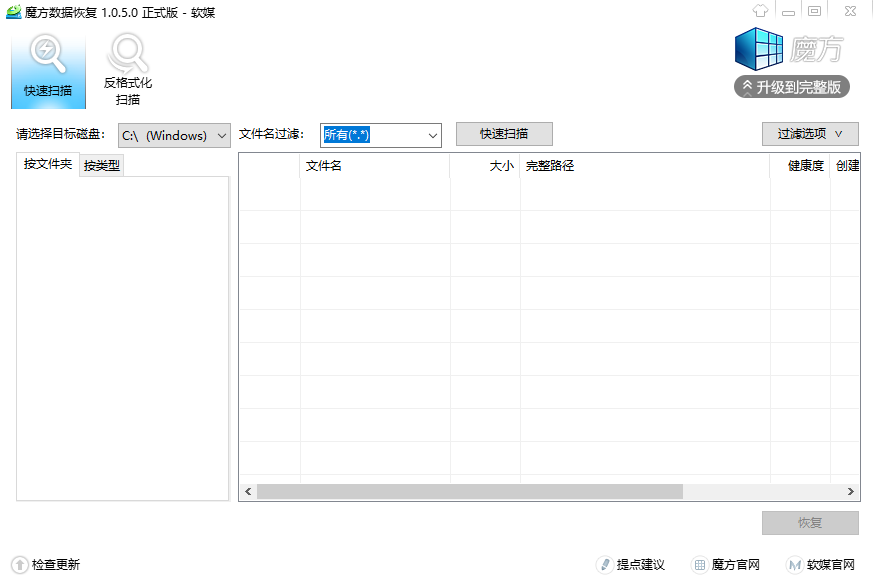
Task: Select the 反格式化扫描 scan mode icon
Action: [x=128, y=56]
